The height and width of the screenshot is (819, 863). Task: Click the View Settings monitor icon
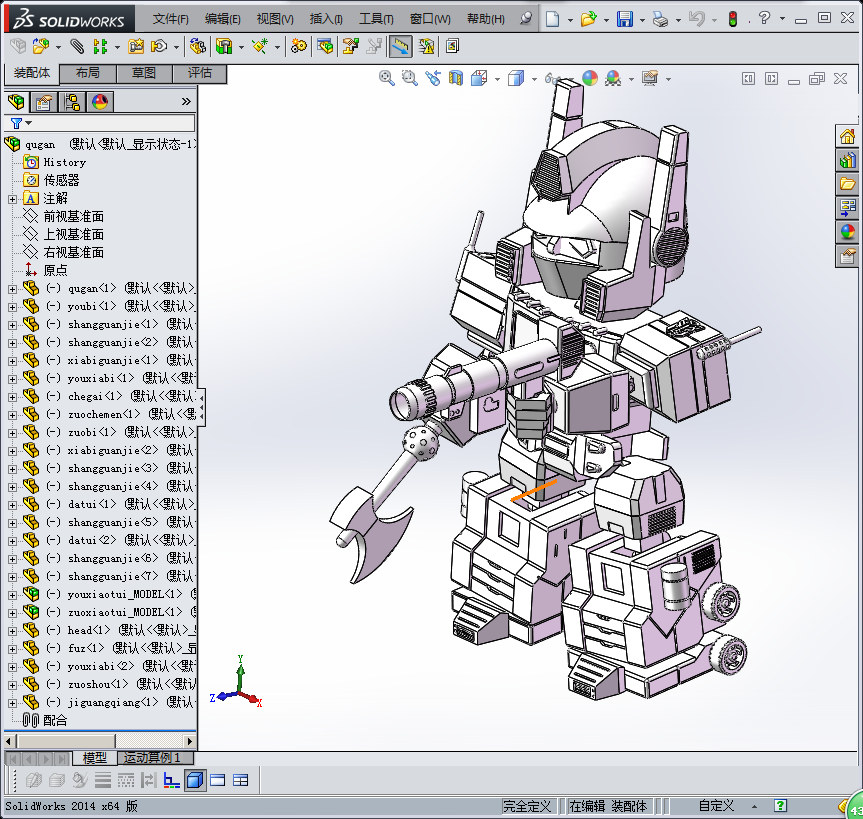(x=650, y=78)
